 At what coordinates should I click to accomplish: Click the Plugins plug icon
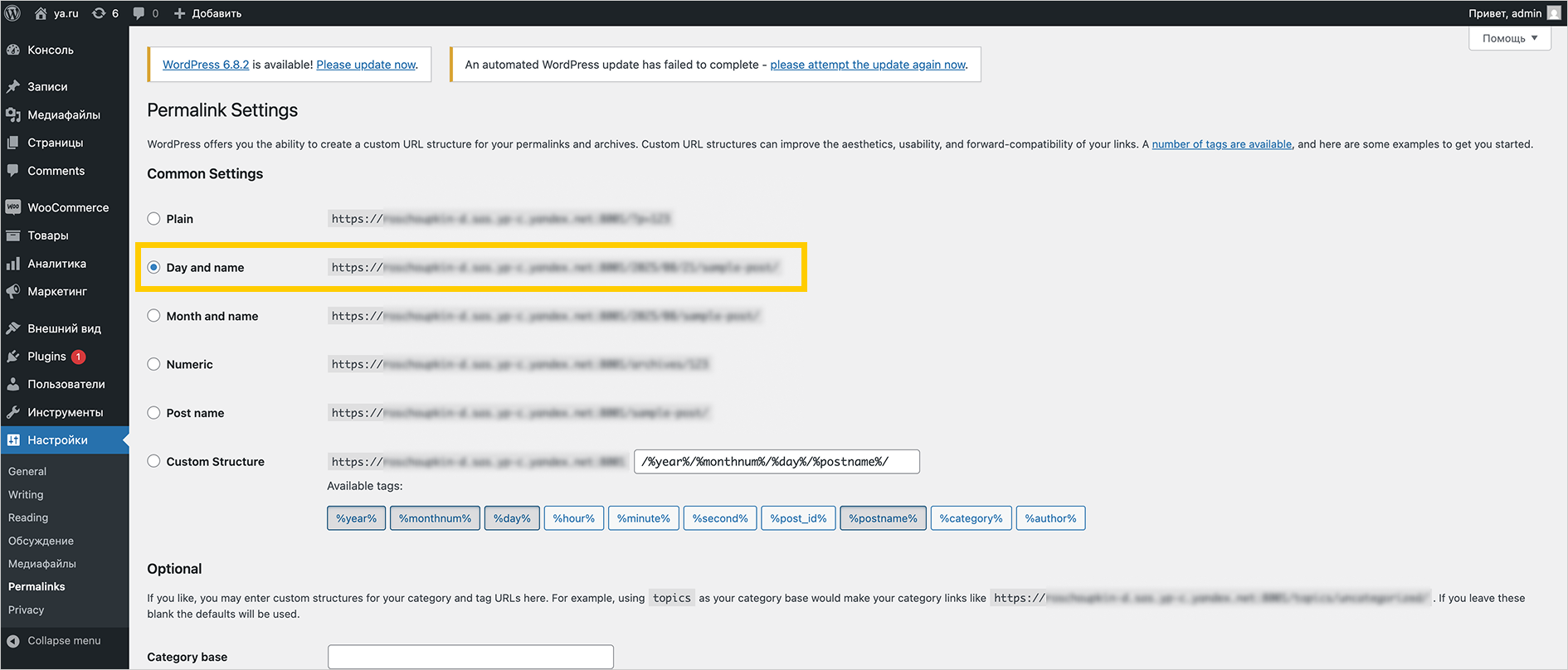13,357
